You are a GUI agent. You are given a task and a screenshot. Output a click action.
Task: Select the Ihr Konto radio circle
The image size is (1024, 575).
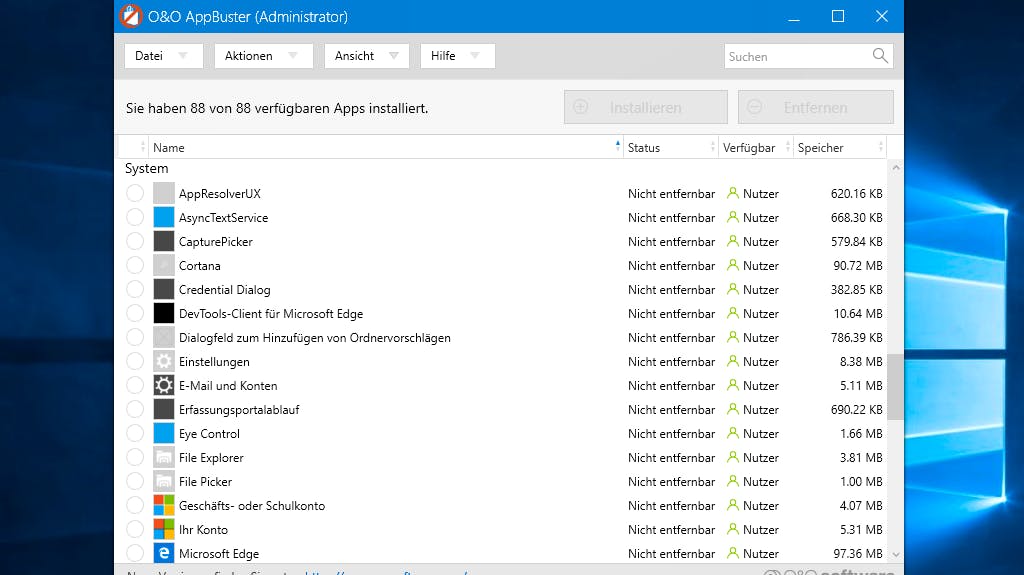pos(135,530)
